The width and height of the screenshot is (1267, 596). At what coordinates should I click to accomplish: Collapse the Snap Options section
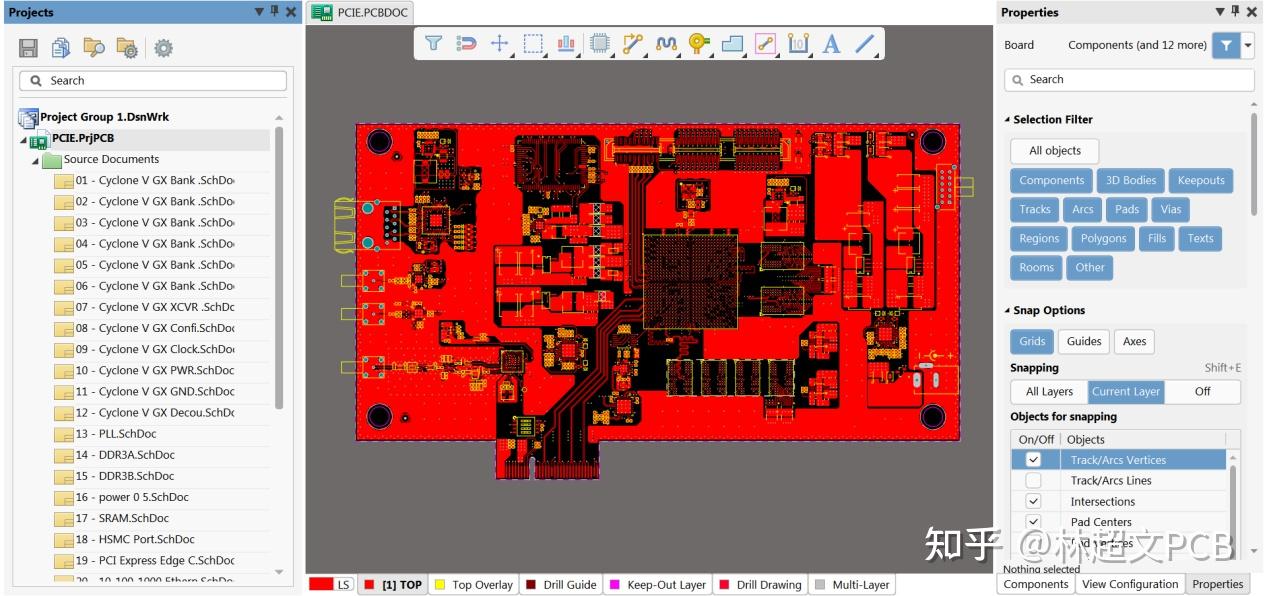click(1009, 310)
